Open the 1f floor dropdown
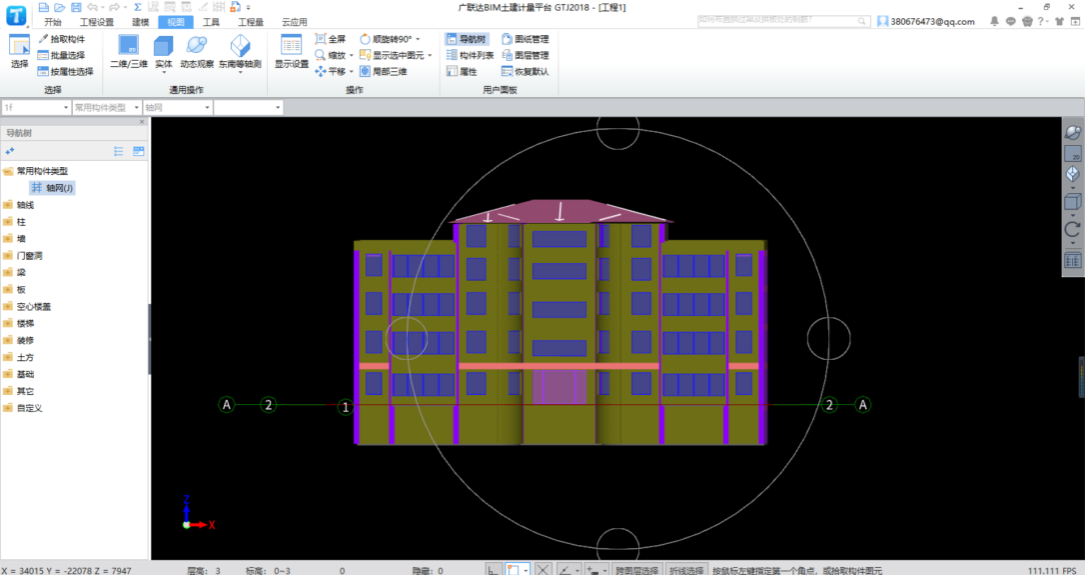Image resolution: width=1085 pixels, height=575 pixels. 36,107
